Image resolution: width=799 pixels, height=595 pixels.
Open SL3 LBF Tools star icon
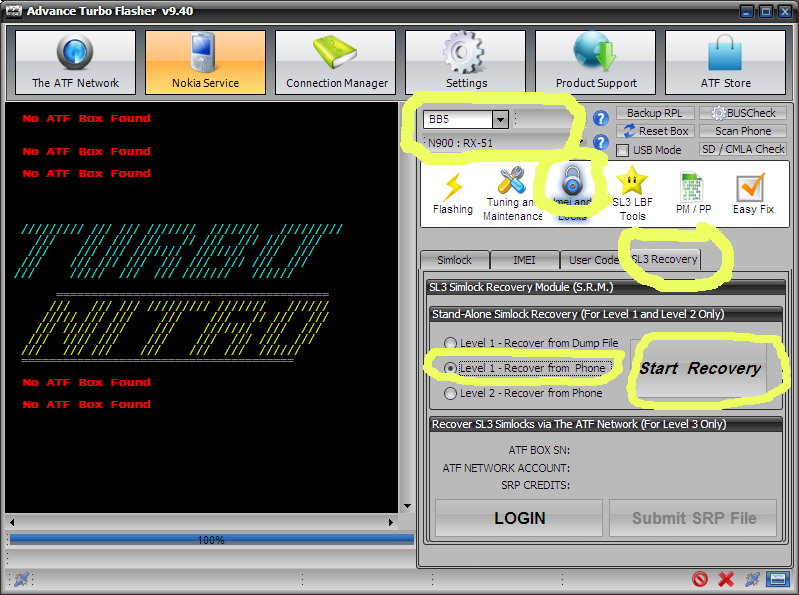coord(632,195)
